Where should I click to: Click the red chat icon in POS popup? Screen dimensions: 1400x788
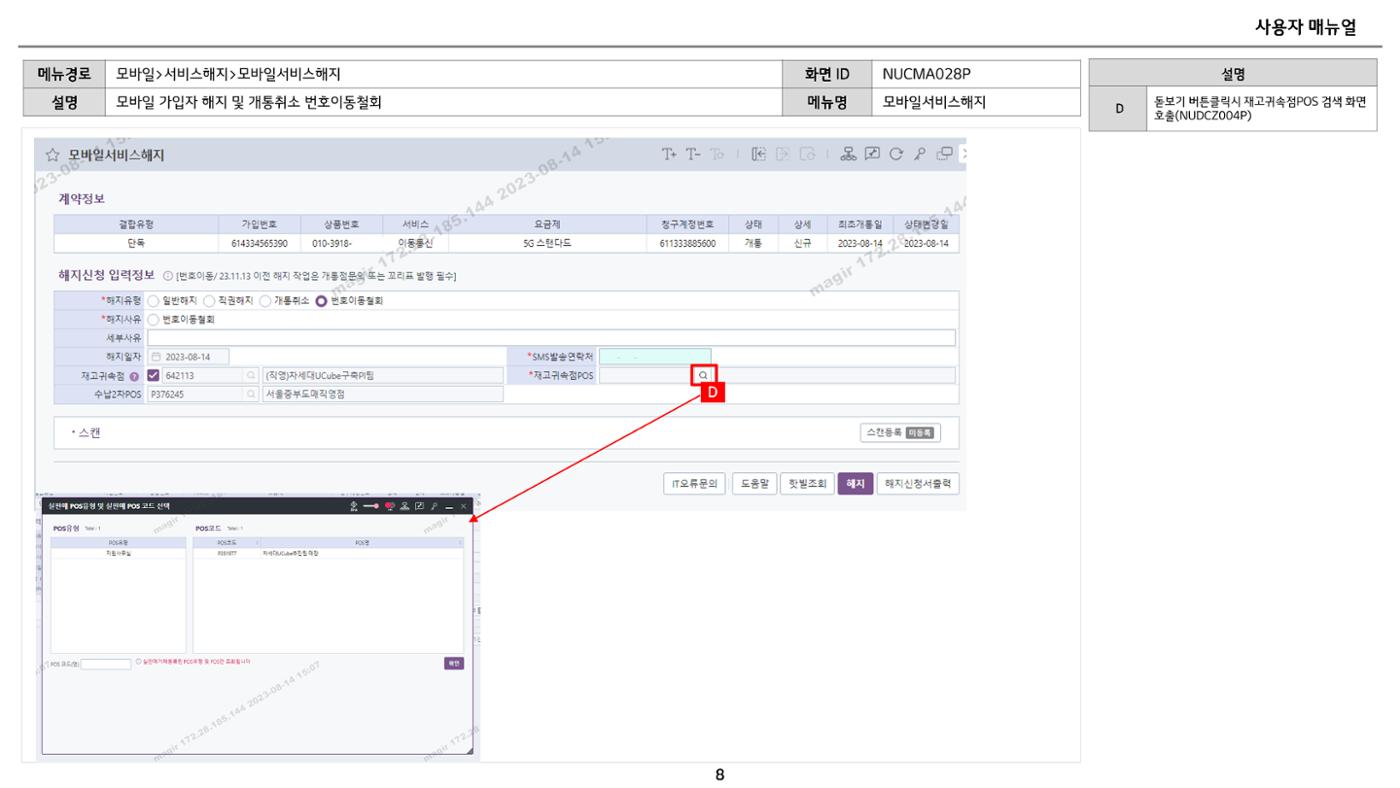pyautogui.click(x=390, y=507)
